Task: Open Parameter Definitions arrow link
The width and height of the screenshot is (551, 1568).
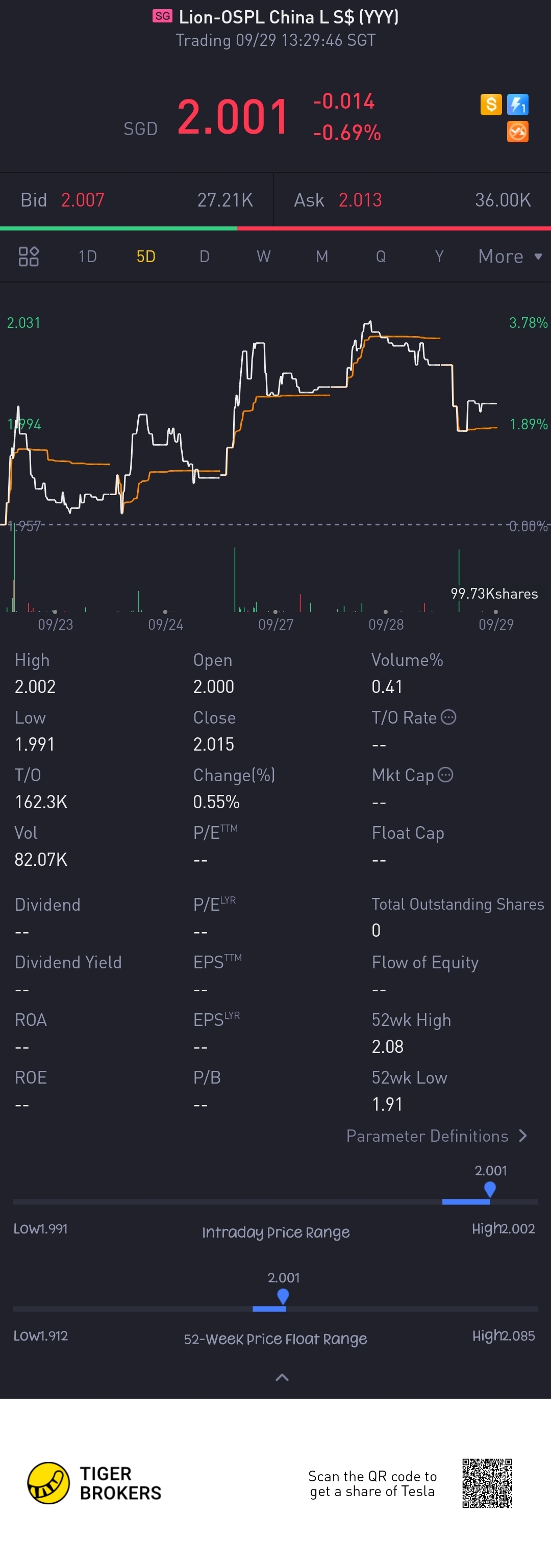Action: click(437, 1136)
